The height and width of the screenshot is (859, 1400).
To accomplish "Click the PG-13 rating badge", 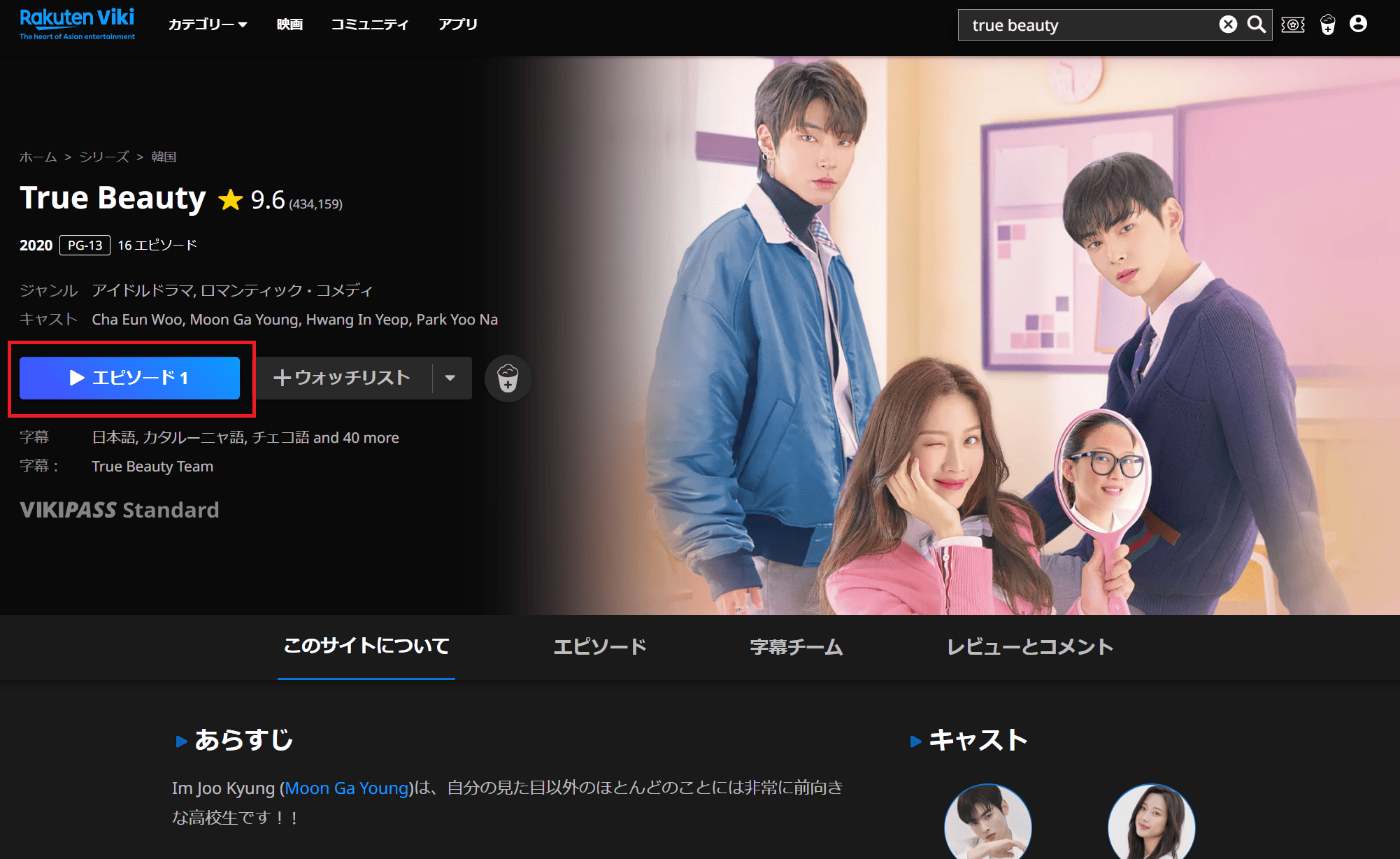I will [x=85, y=246].
